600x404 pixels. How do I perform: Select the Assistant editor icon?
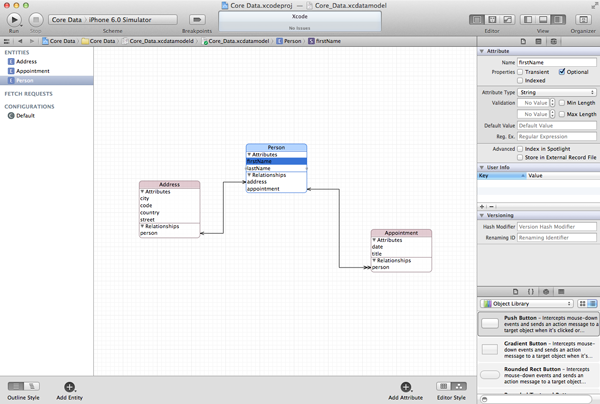pyautogui.click(x=492, y=20)
